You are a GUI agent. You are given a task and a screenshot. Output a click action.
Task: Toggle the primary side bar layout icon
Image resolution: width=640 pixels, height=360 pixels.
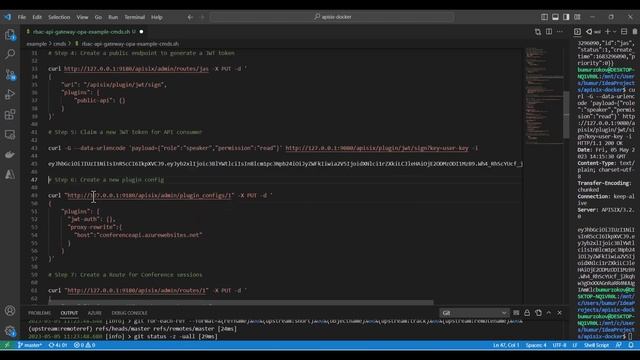point(544,17)
